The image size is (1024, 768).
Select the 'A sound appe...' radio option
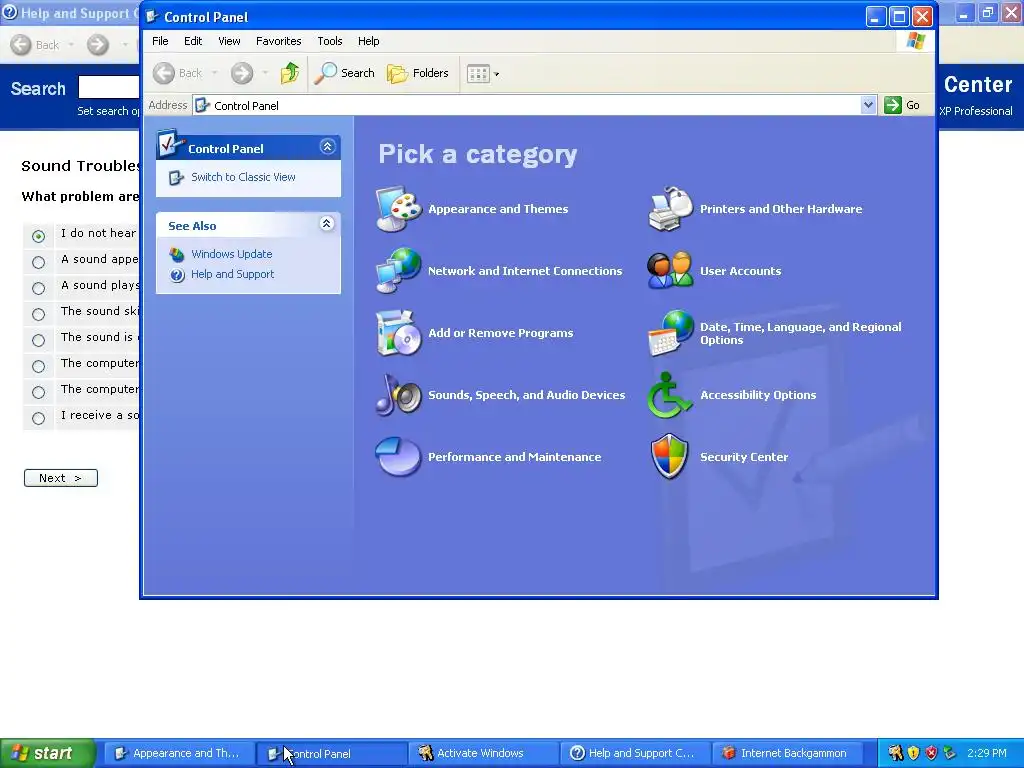pos(39,263)
